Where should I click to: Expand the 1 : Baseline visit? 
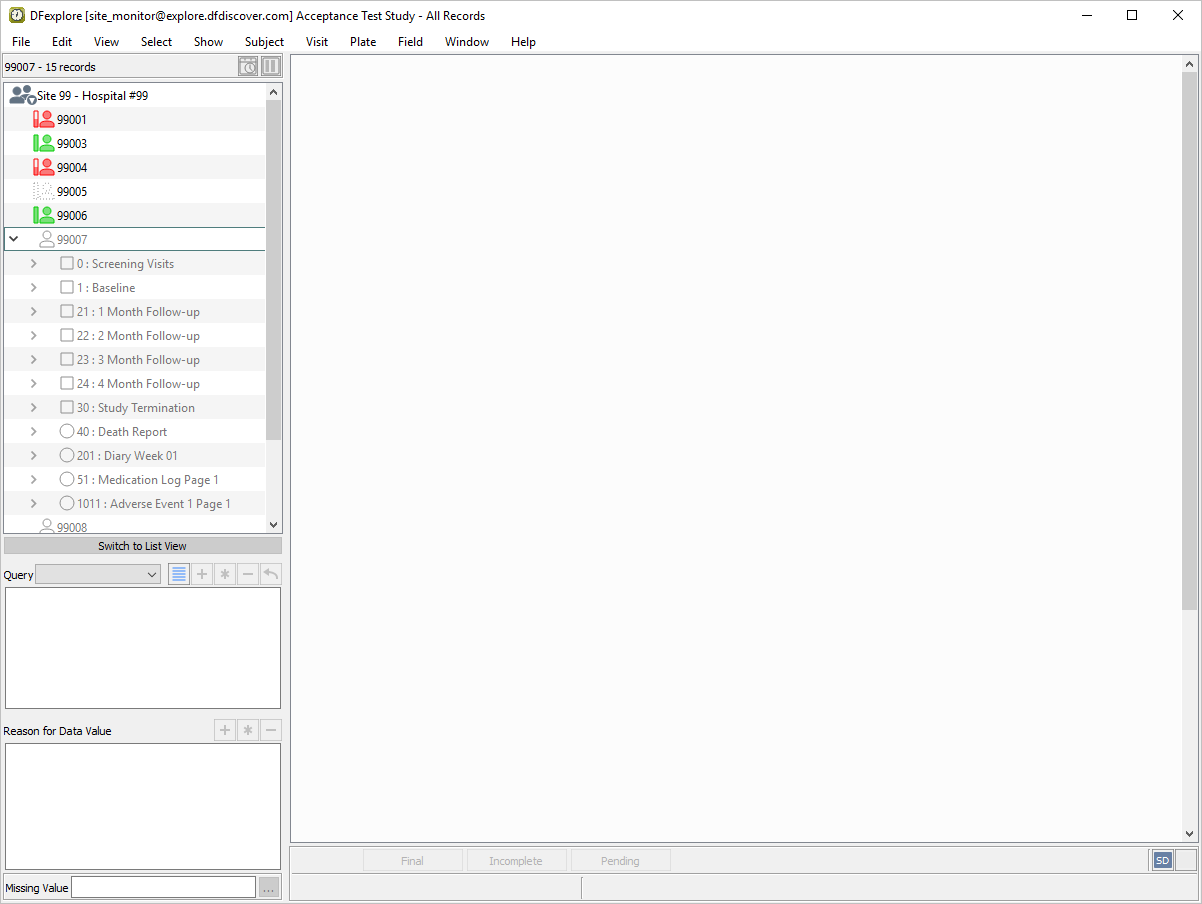click(34, 288)
